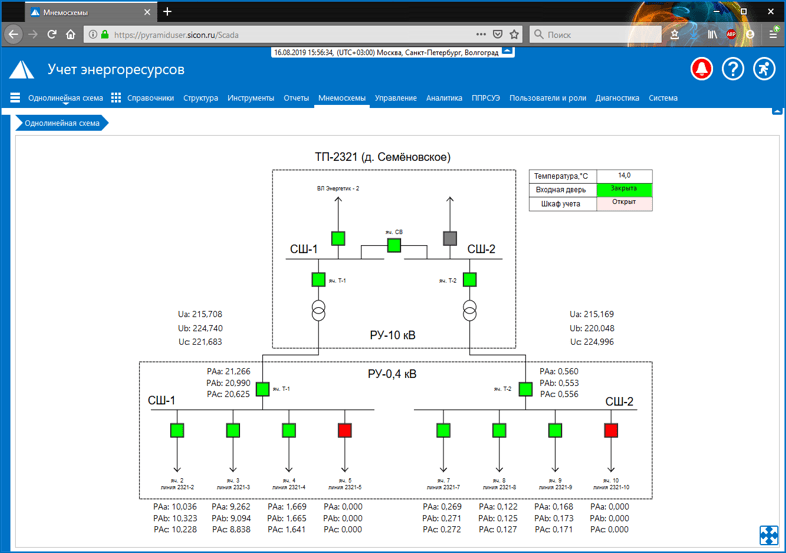Viewport: 786px width, 553px height.
Task: Open the help question mark icon
Action: (733, 69)
